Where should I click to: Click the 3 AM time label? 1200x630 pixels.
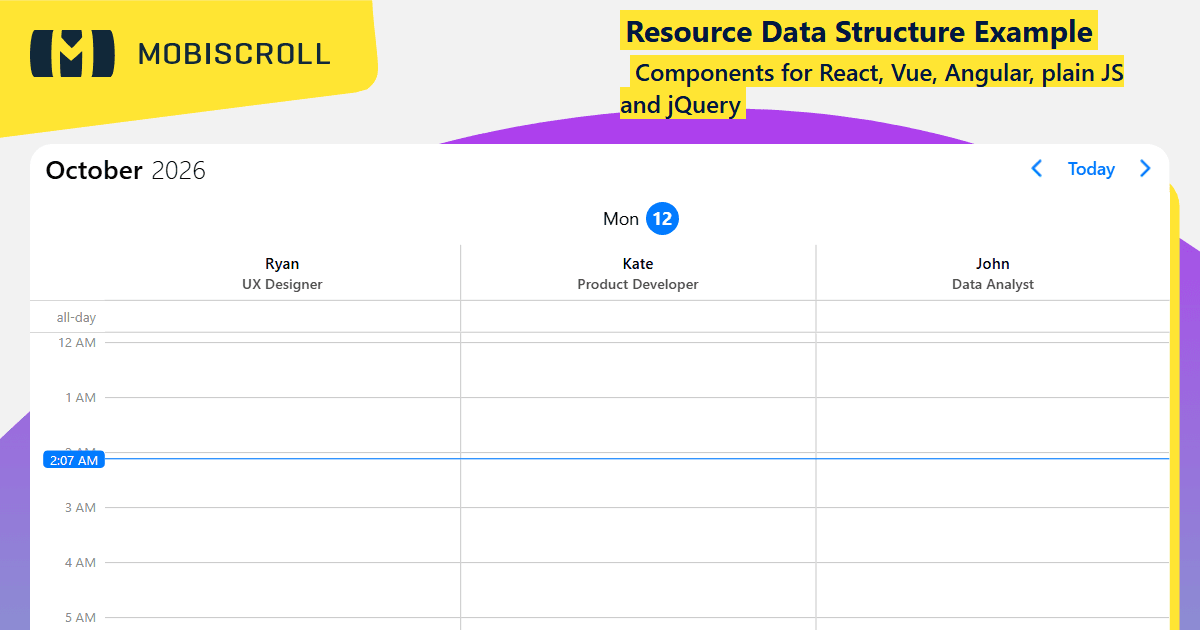(x=80, y=508)
